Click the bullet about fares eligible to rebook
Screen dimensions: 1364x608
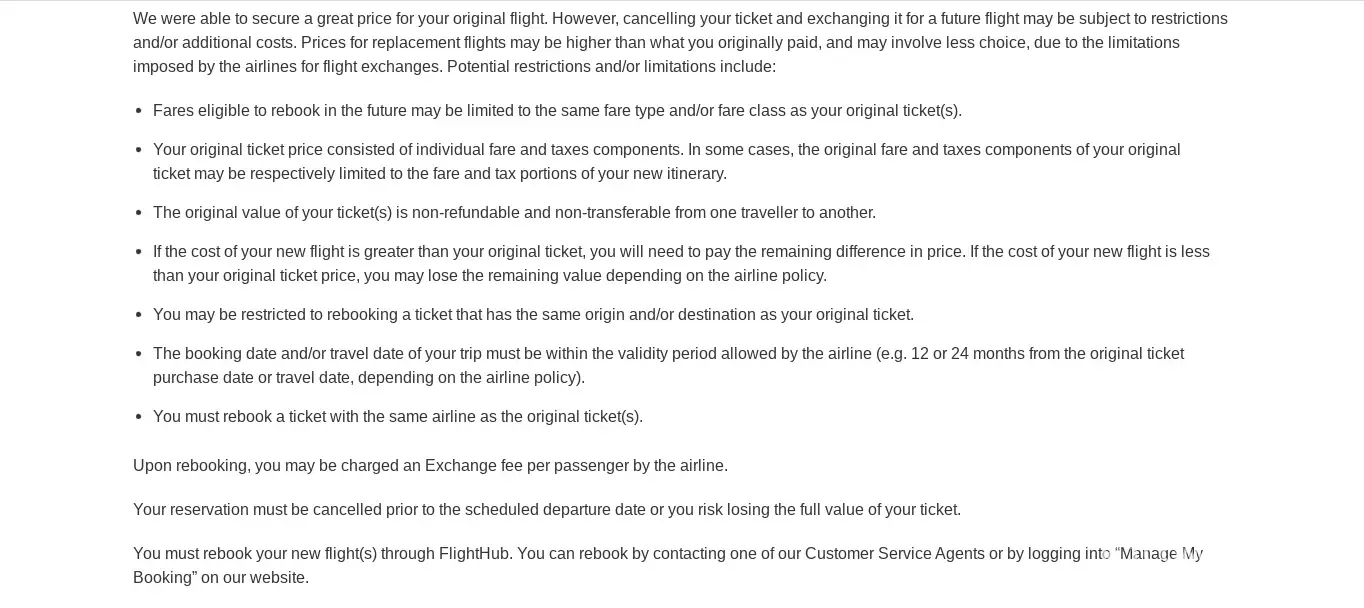pos(557,111)
